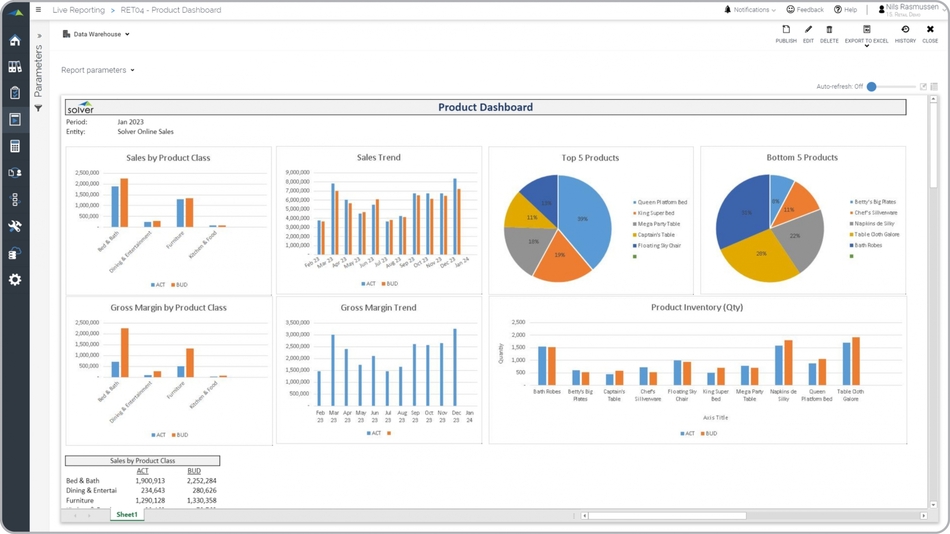The height and width of the screenshot is (534, 950).
Task: Expand the Export to Excel options
Action: pos(866,45)
